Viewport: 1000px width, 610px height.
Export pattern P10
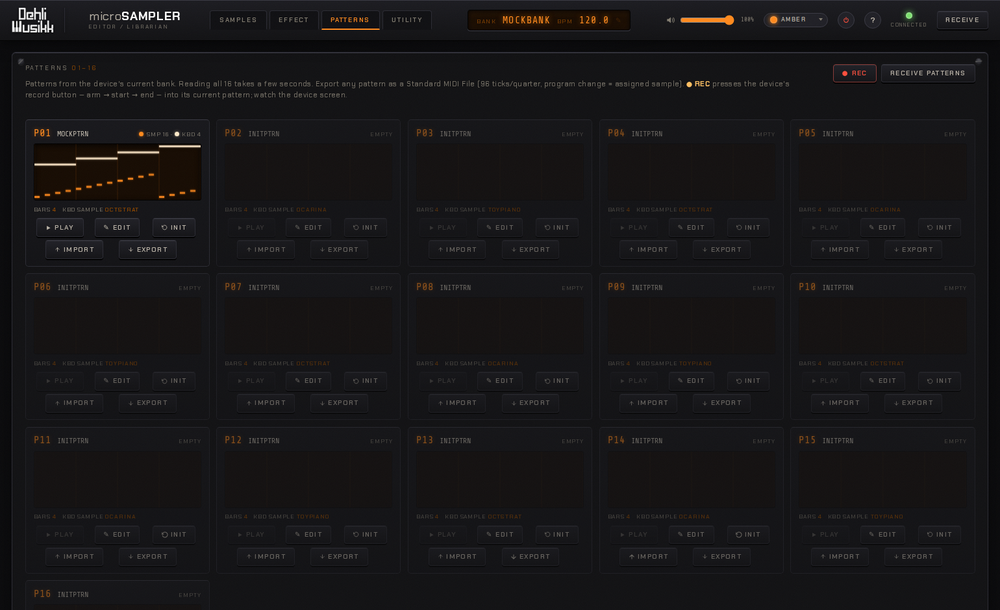913,403
